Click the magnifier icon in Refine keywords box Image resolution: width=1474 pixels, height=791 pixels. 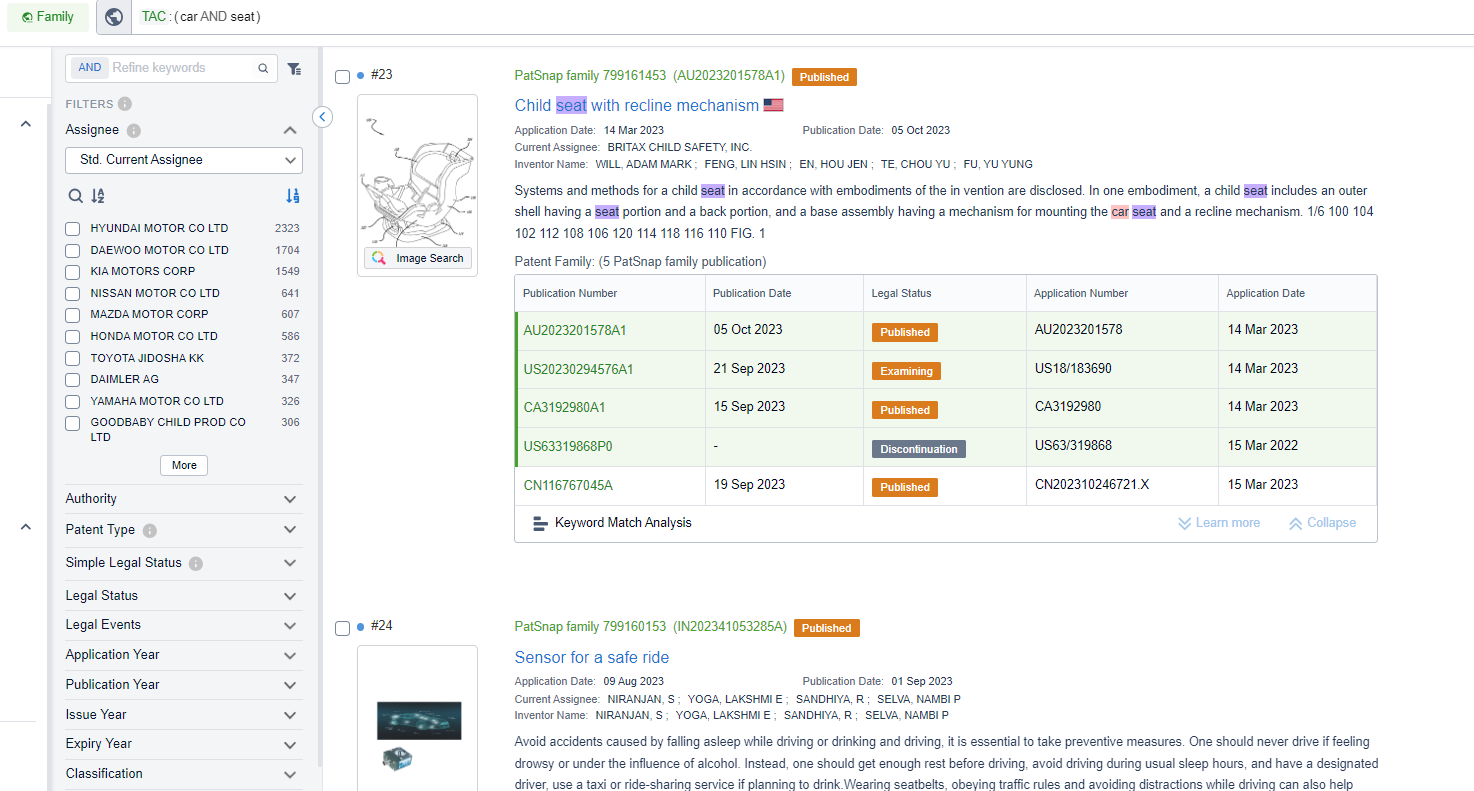(263, 69)
